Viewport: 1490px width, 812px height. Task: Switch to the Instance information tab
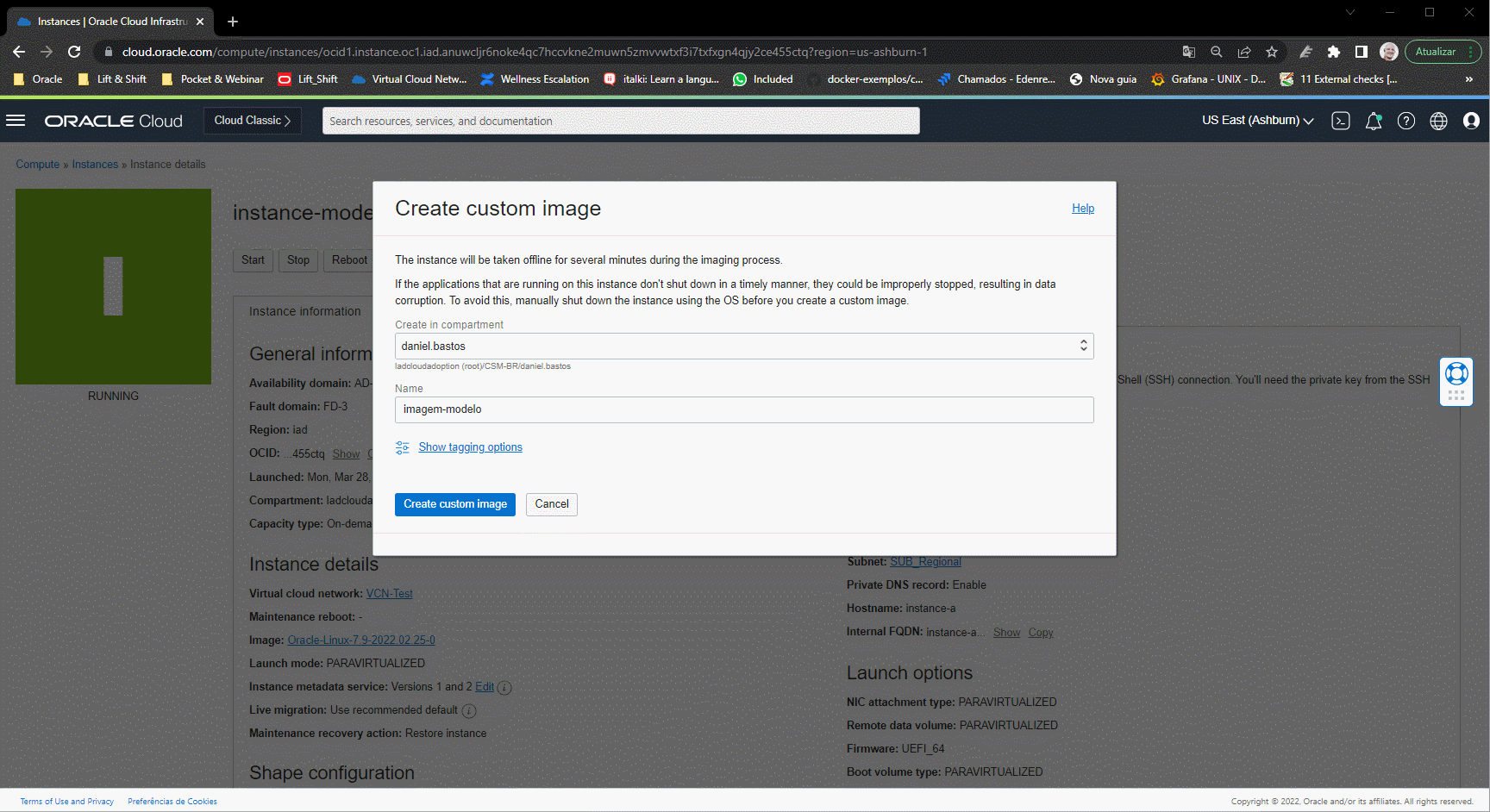305,311
